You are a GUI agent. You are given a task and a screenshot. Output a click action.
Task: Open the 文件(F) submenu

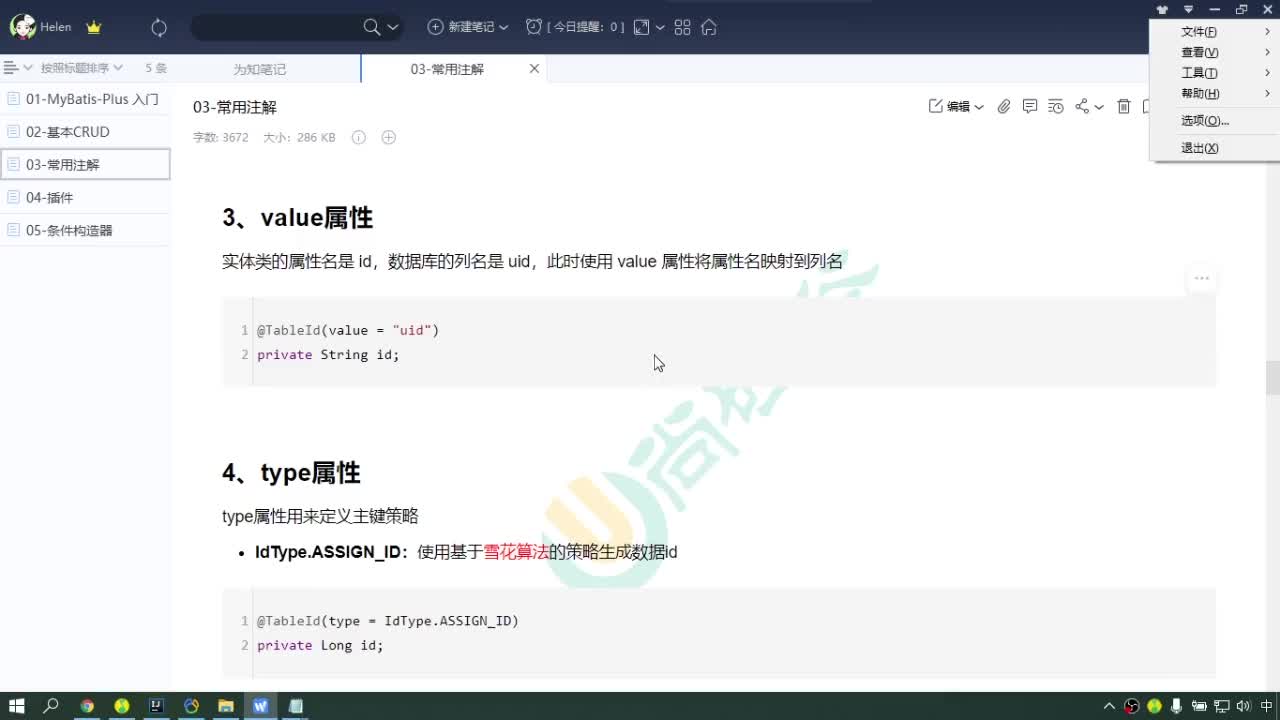[1215, 32]
